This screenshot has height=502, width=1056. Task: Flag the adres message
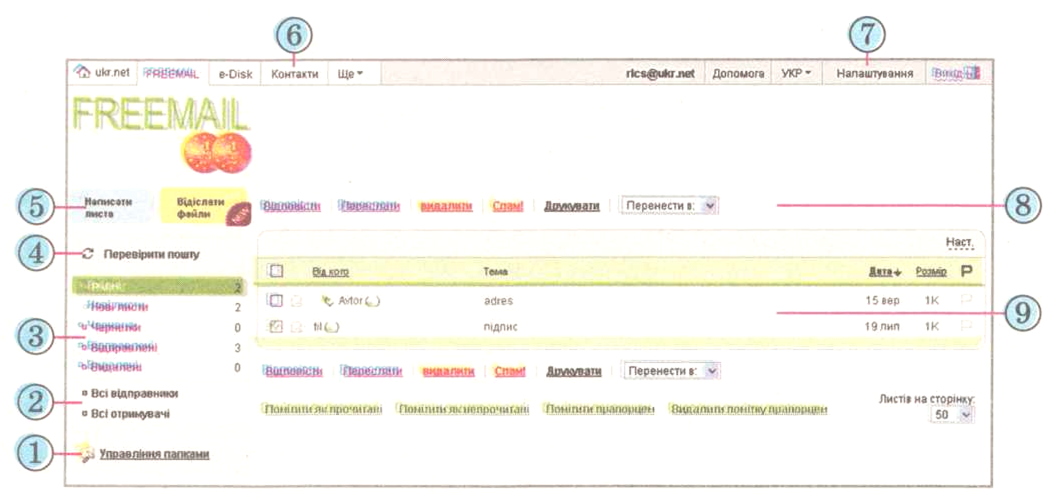967,301
